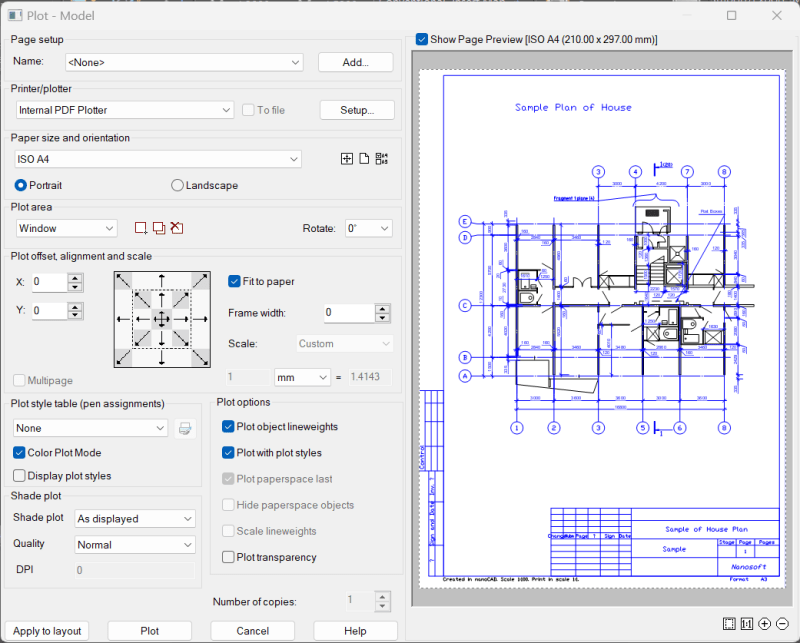The image size is (800, 643).
Task: Click the zoom-in icon under the preview
Action: [x=765, y=623]
